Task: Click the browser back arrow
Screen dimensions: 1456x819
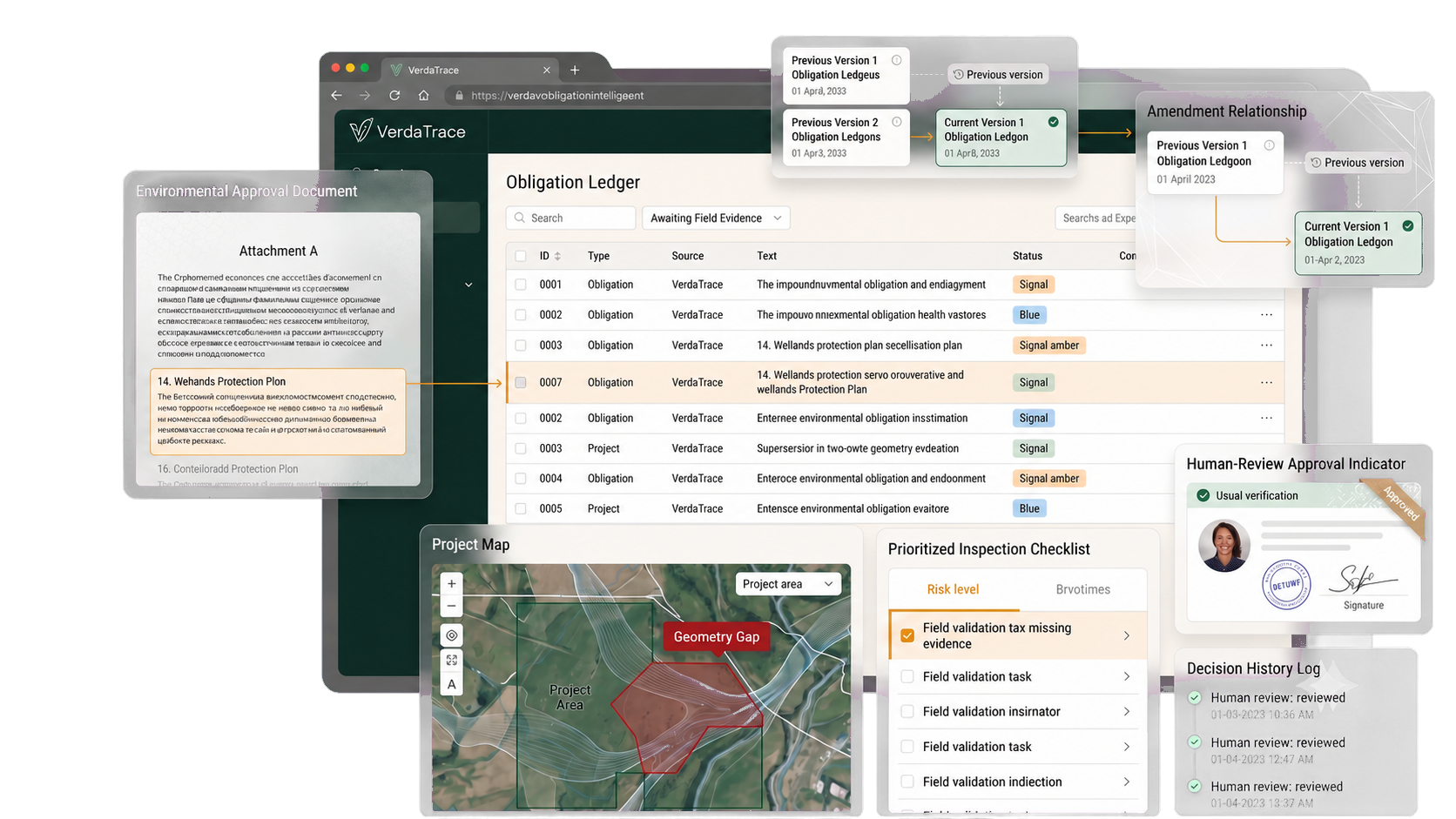Action: [x=337, y=96]
